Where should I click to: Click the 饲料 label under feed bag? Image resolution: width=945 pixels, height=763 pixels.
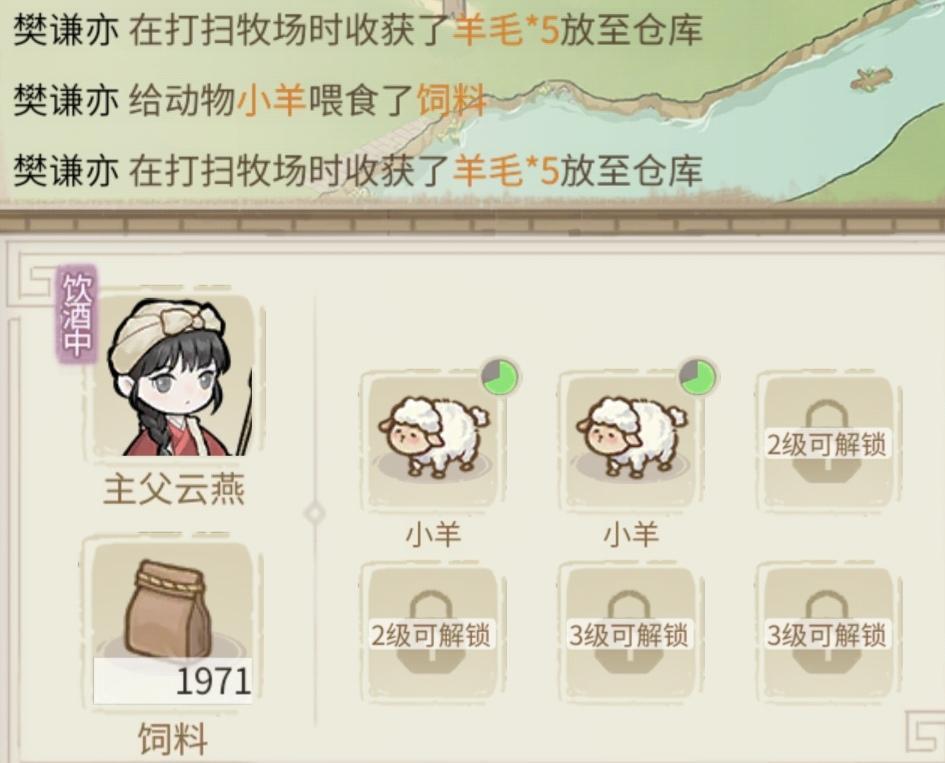point(173,738)
